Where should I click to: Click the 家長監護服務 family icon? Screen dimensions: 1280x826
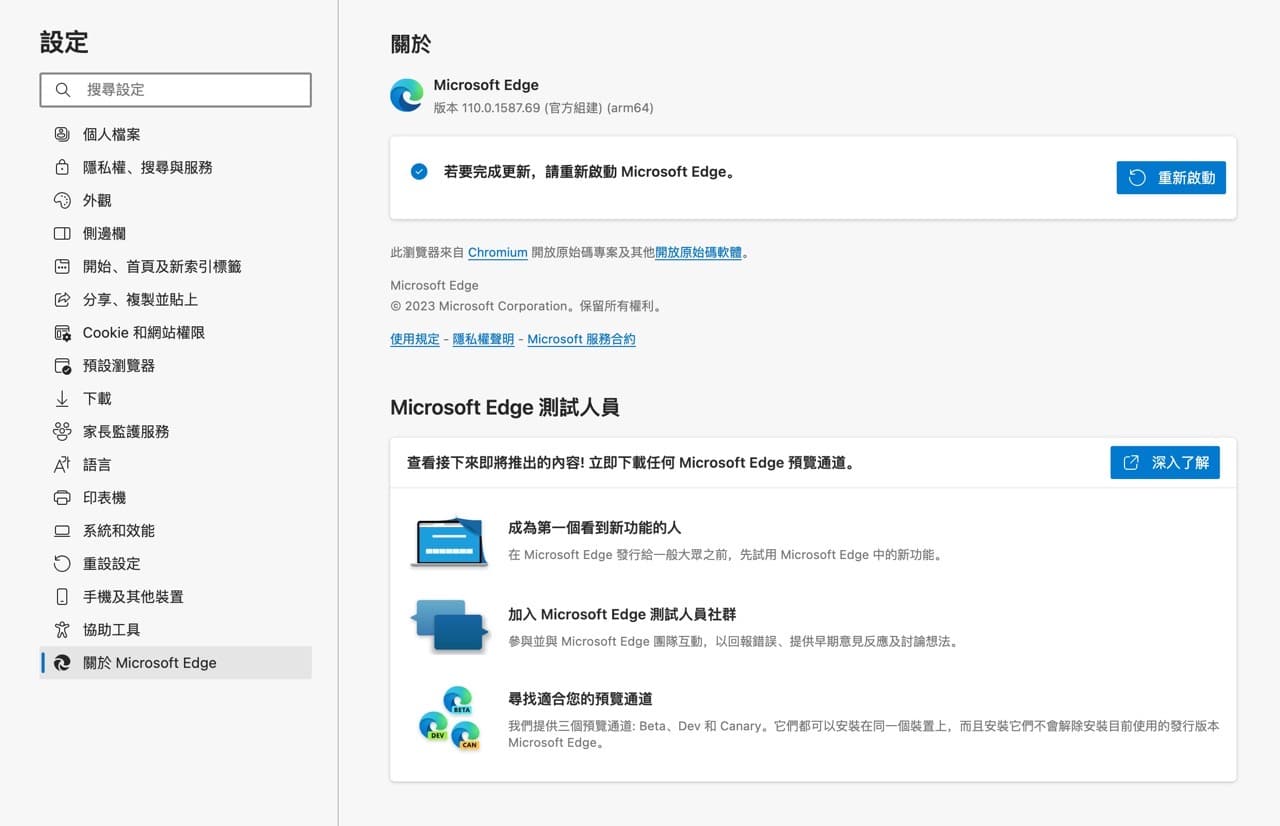(62, 431)
